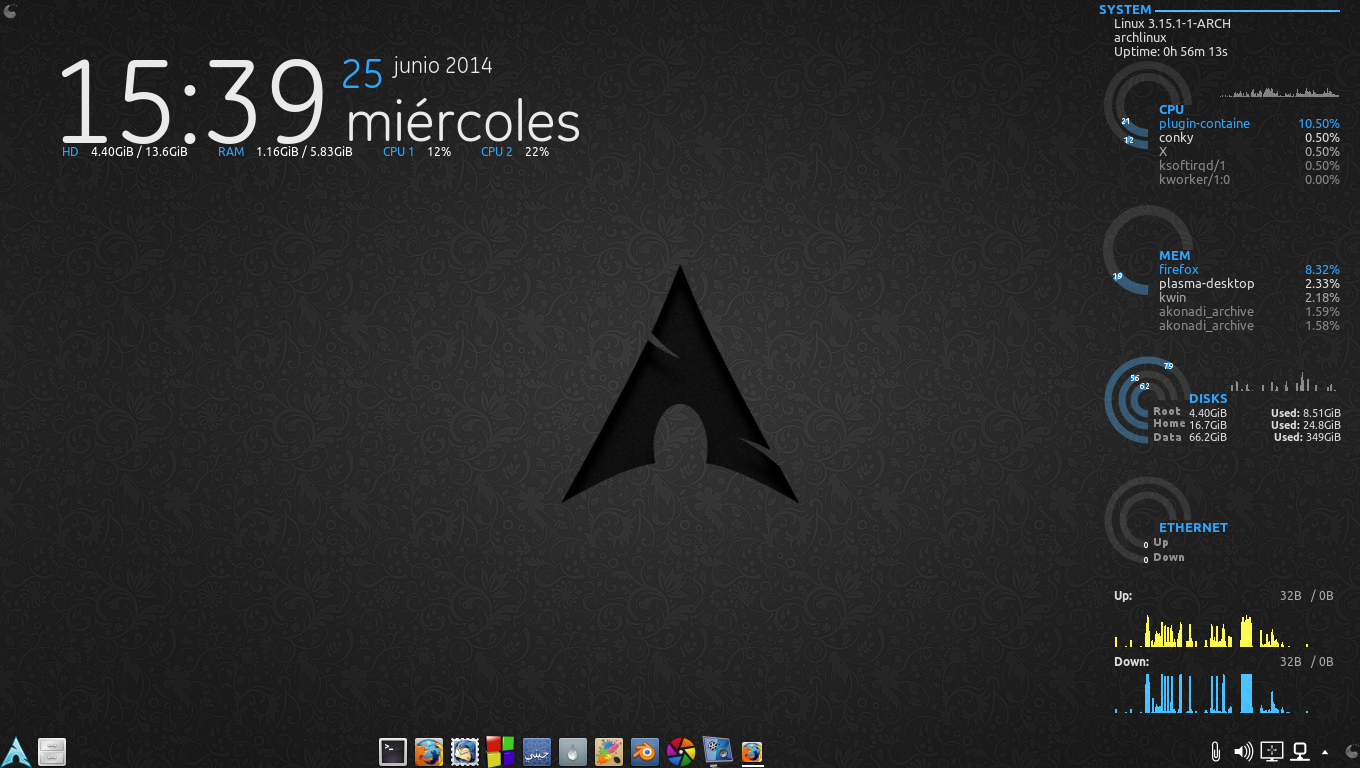The height and width of the screenshot is (768, 1360).
Task: Click the "RAM 1.16GiB / 5.83GiB" readout
Action: (285, 152)
